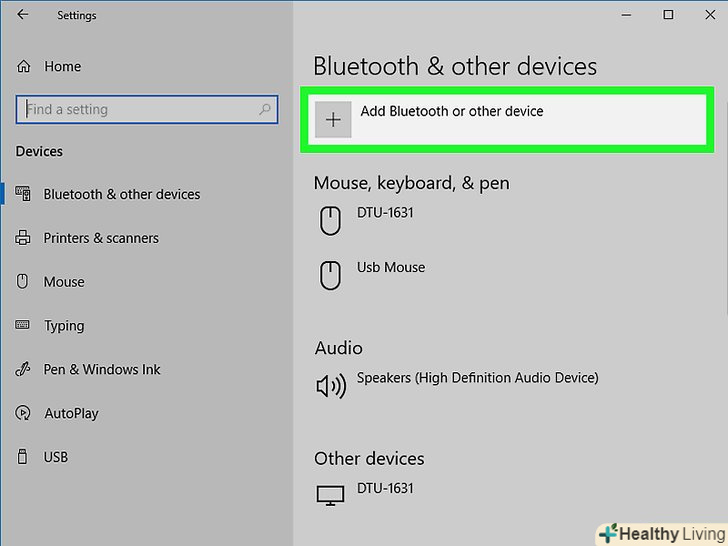Click the back arrow in Settings

tap(23, 15)
